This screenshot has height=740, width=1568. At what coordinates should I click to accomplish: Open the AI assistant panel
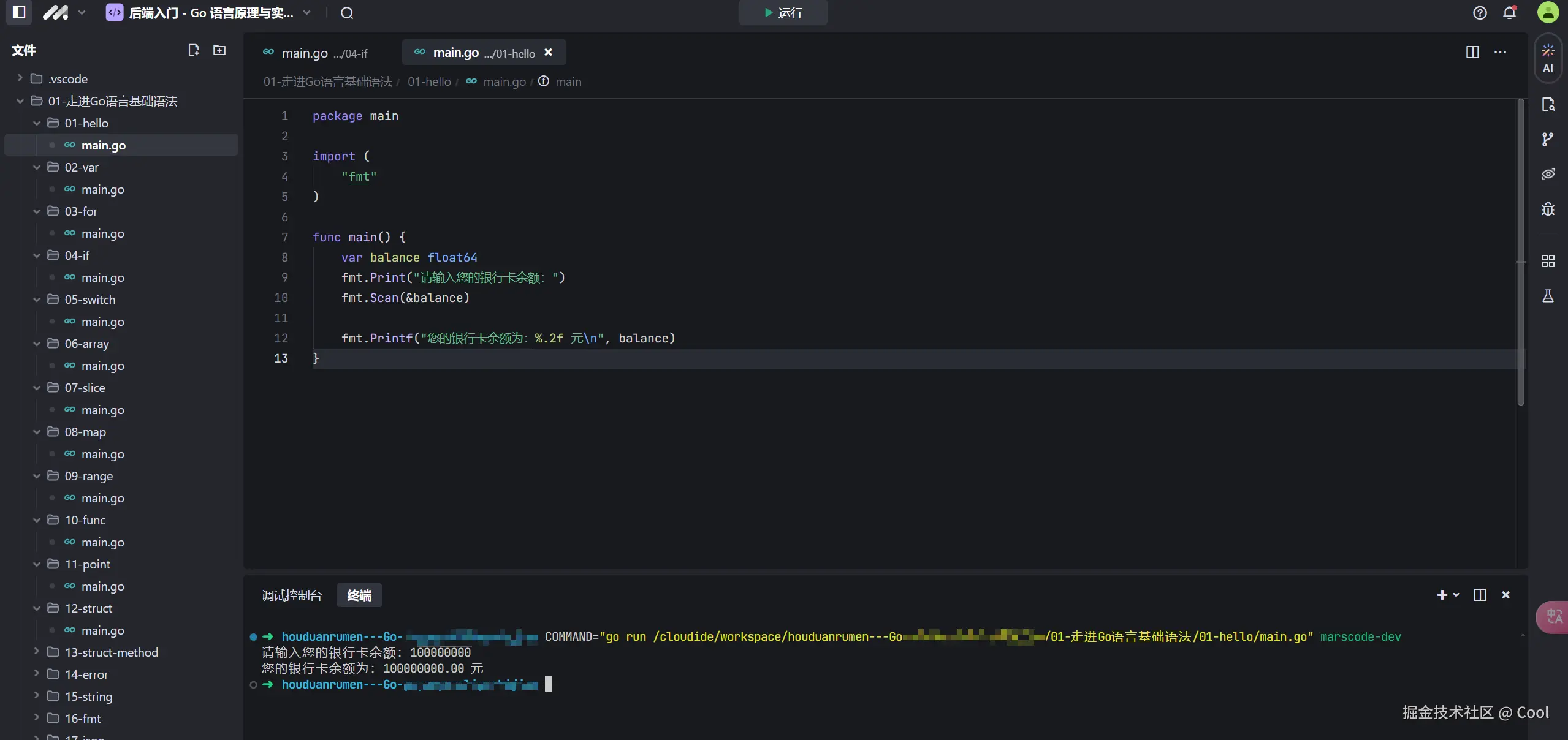[x=1548, y=58]
